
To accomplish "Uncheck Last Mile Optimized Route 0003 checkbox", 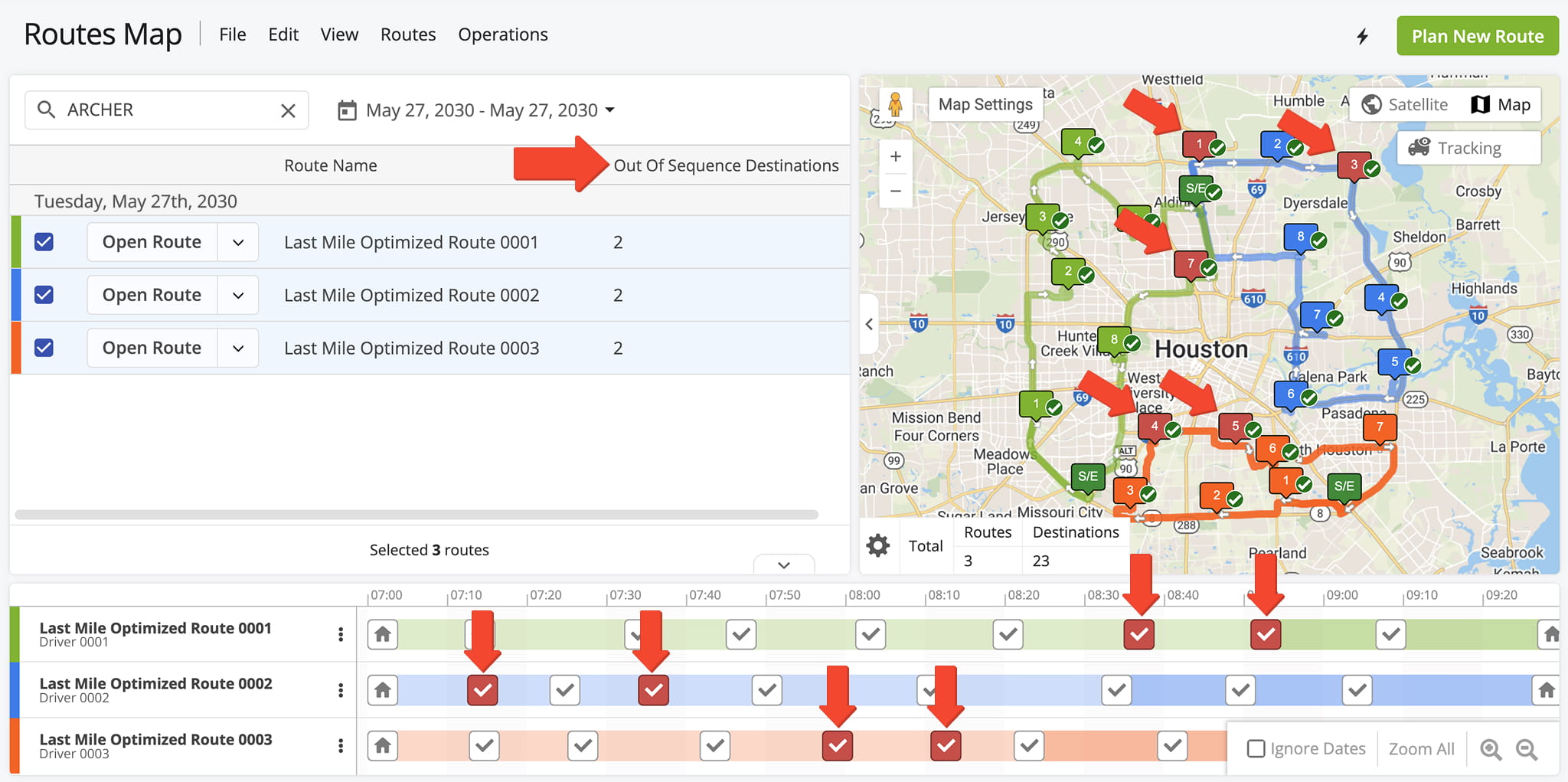I will (x=44, y=348).
